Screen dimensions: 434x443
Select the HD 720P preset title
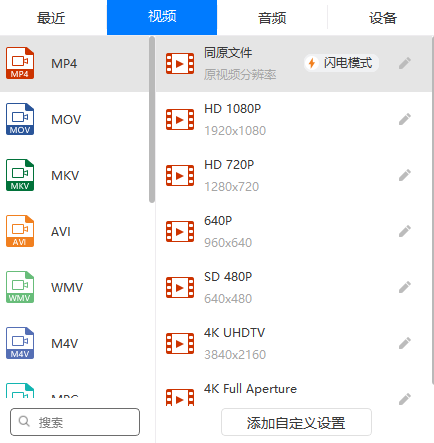pos(229,165)
